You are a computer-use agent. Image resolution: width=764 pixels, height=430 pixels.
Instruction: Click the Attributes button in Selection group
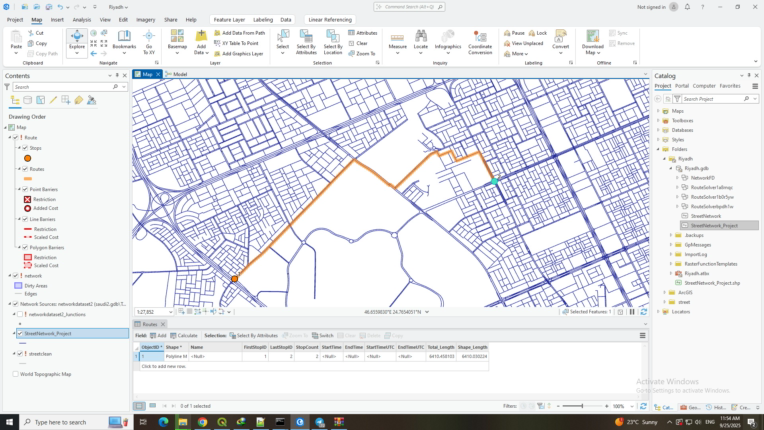pyautogui.click(x=363, y=33)
